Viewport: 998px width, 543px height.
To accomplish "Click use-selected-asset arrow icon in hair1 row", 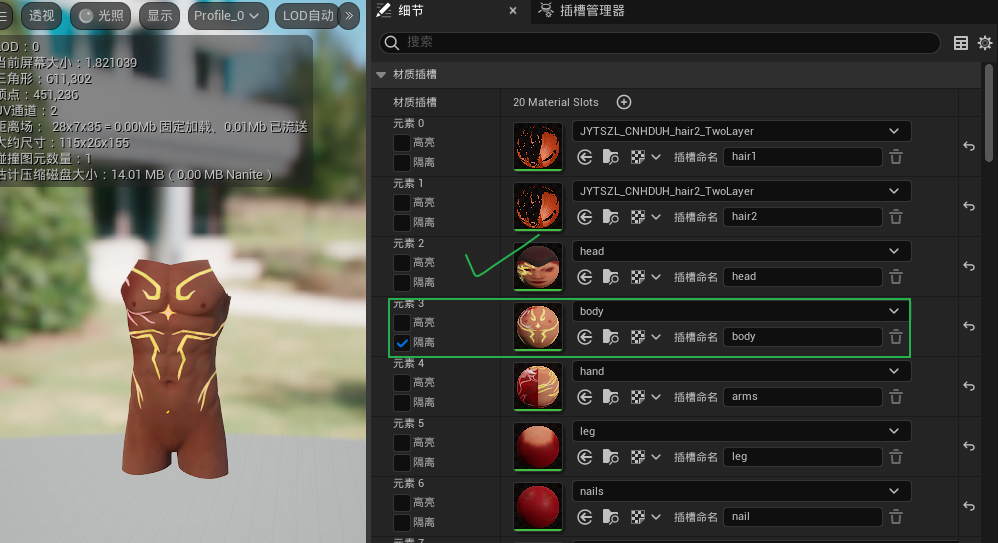I will point(584,157).
